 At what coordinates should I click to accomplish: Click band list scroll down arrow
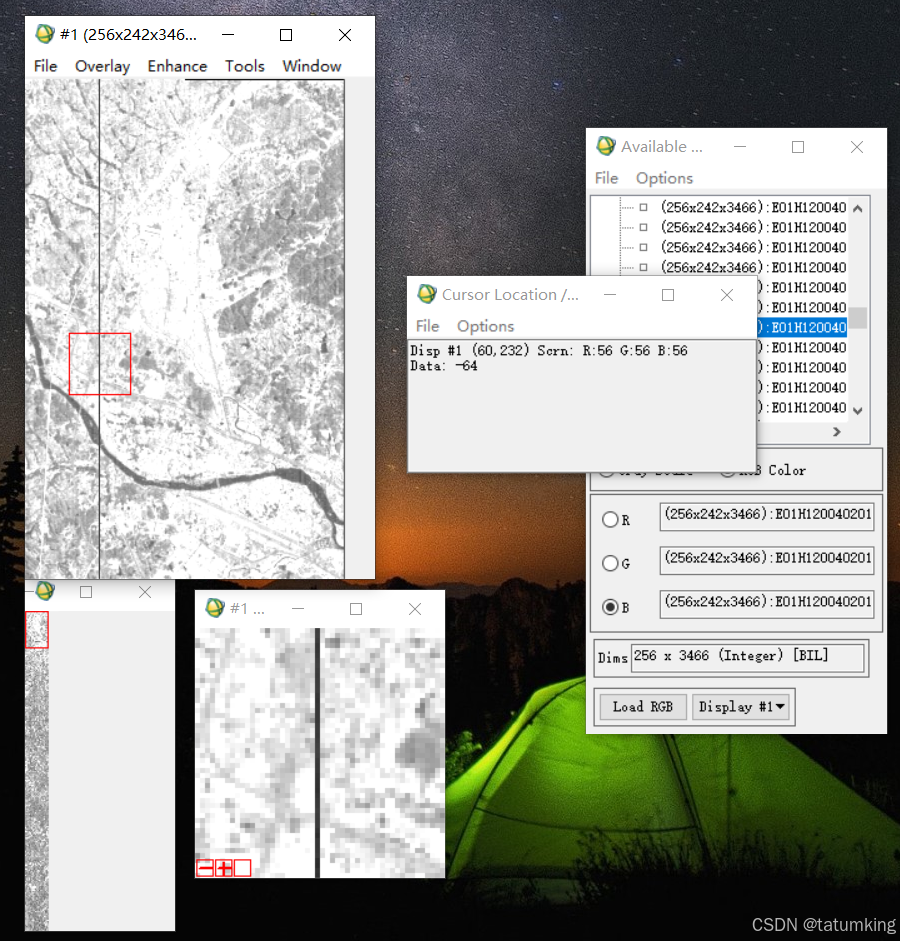(x=858, y=410)
